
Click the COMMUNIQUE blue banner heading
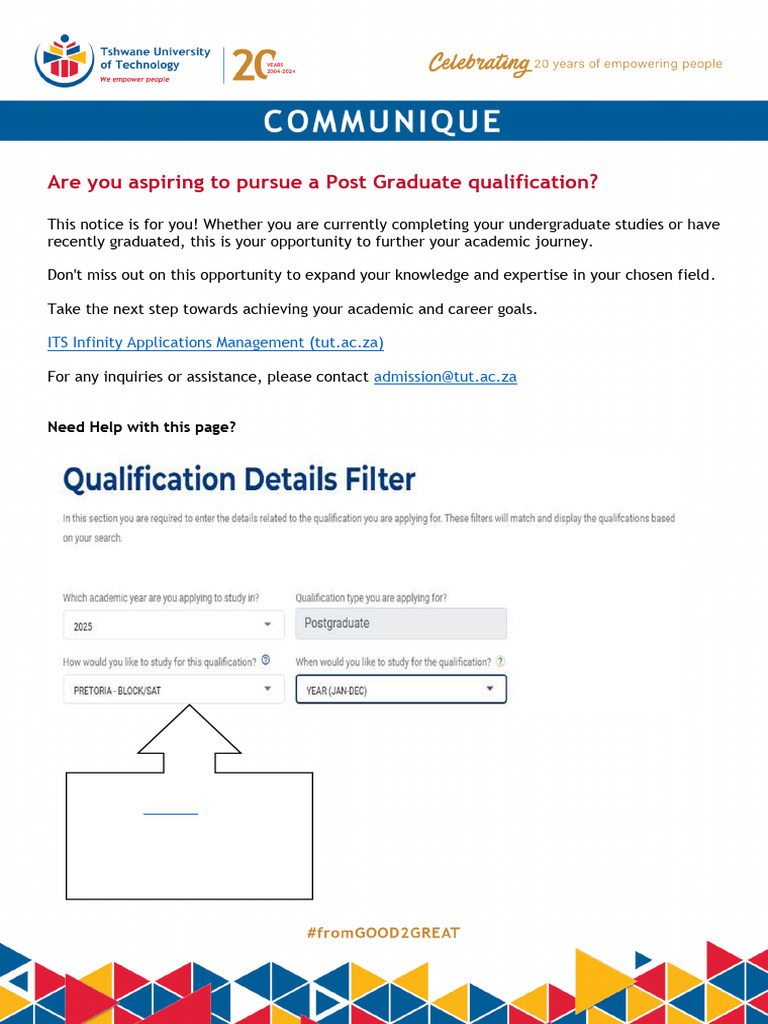pos(384,121)
